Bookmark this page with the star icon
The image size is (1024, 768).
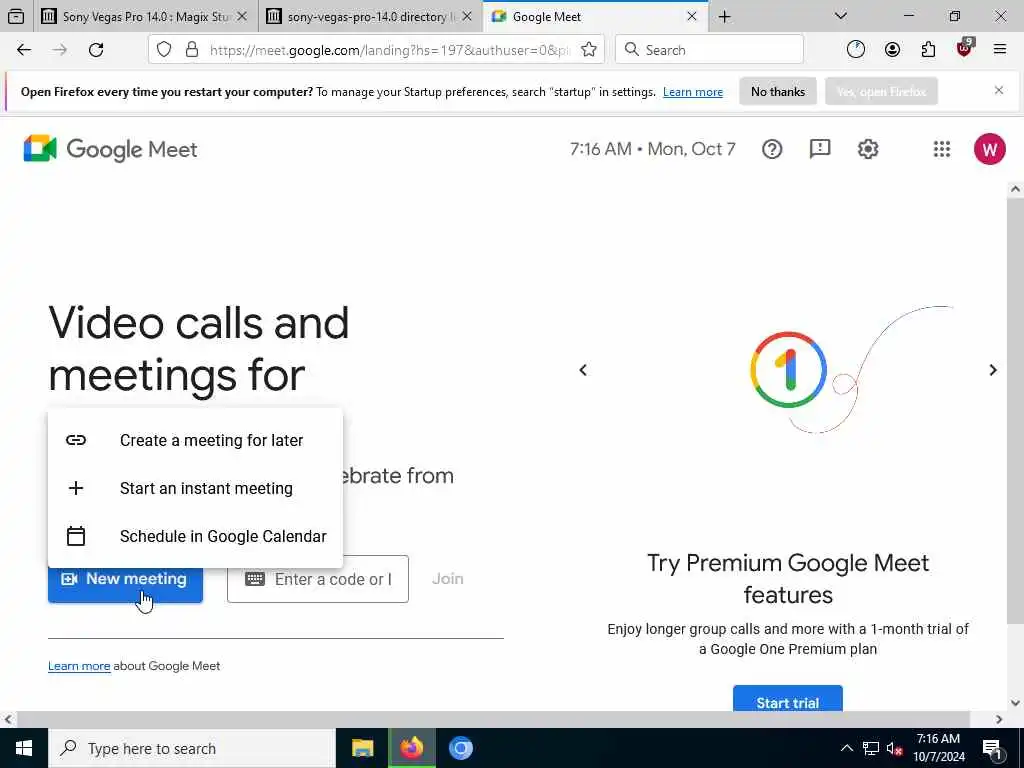pos(588,50)
